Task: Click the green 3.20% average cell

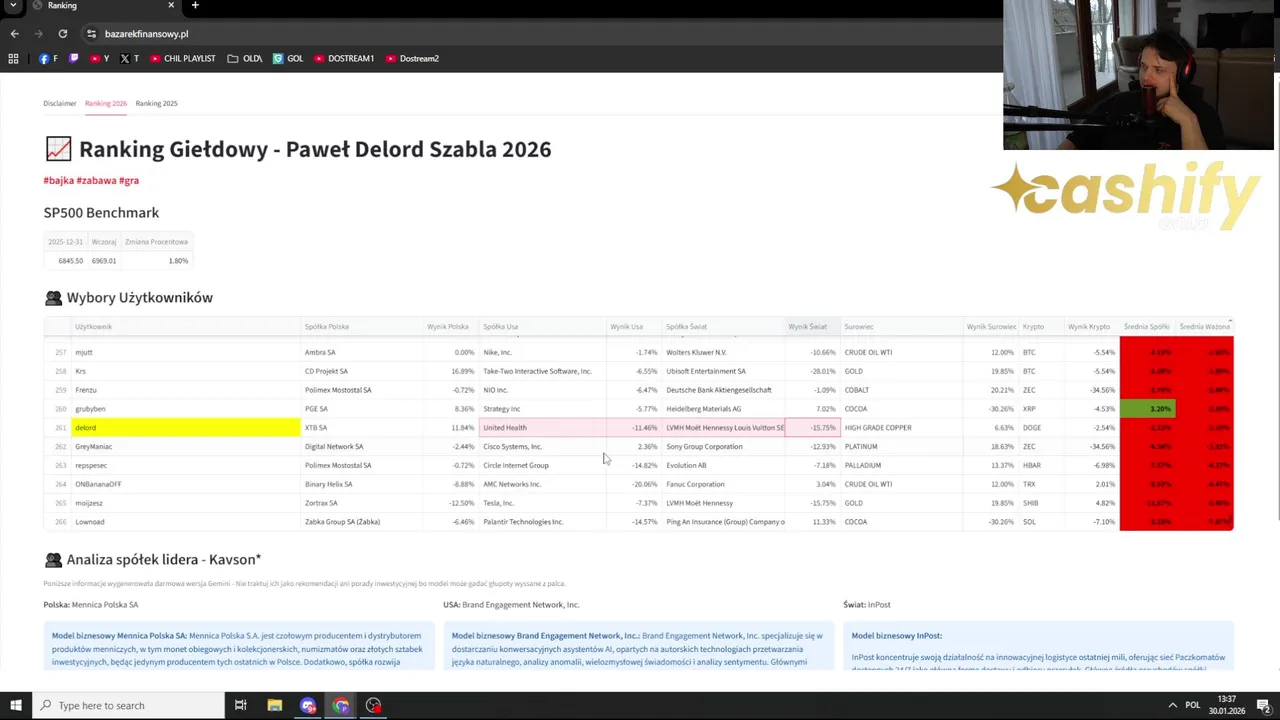Action: pyautogui.click(x=1147, y=408)
